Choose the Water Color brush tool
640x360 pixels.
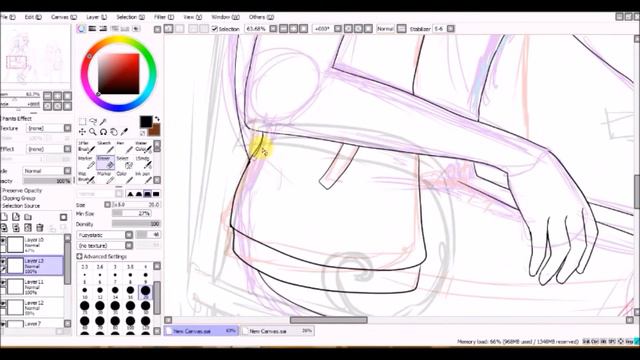point(143,147)
